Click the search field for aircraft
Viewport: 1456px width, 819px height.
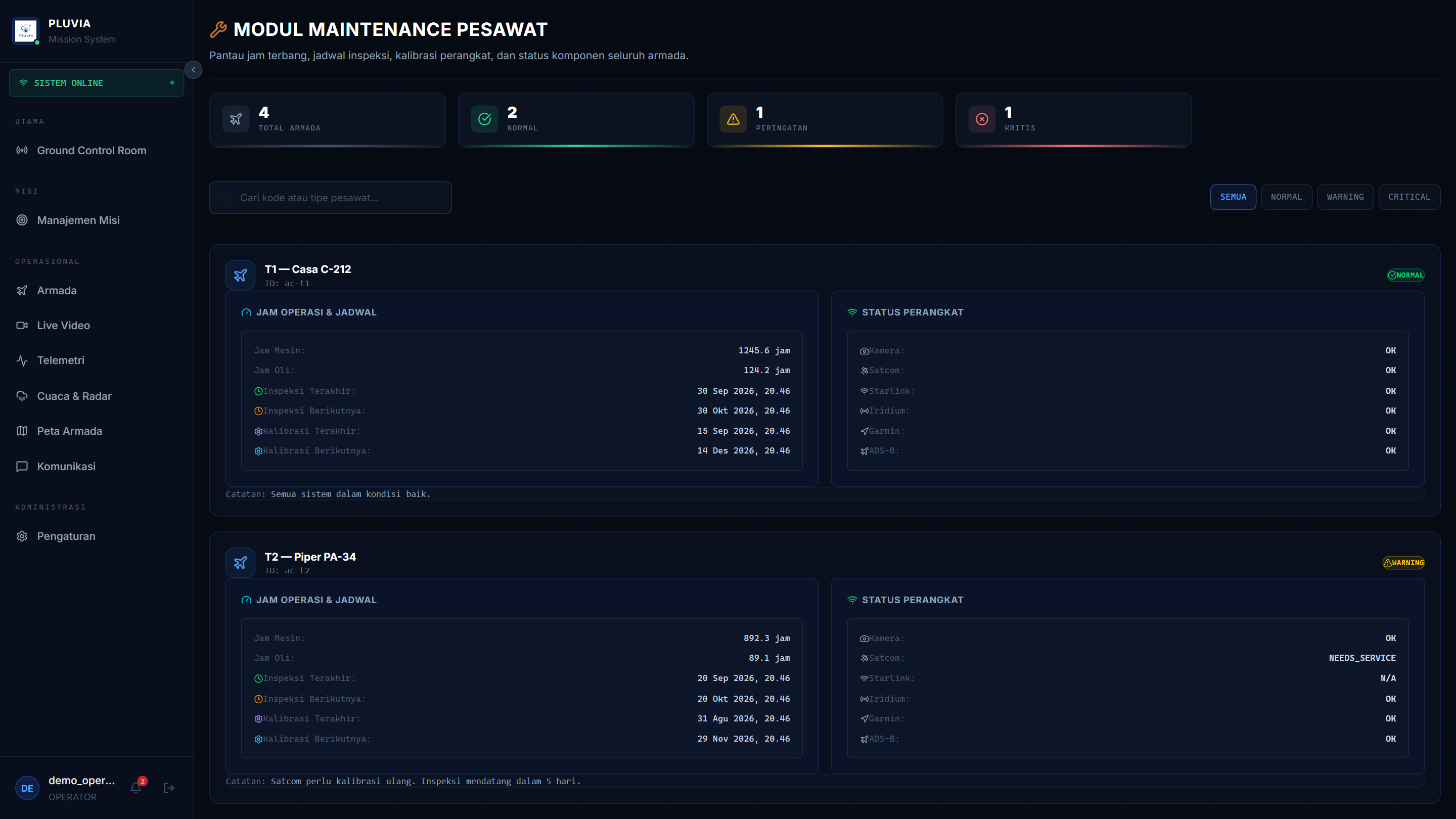tap(331, 197)
